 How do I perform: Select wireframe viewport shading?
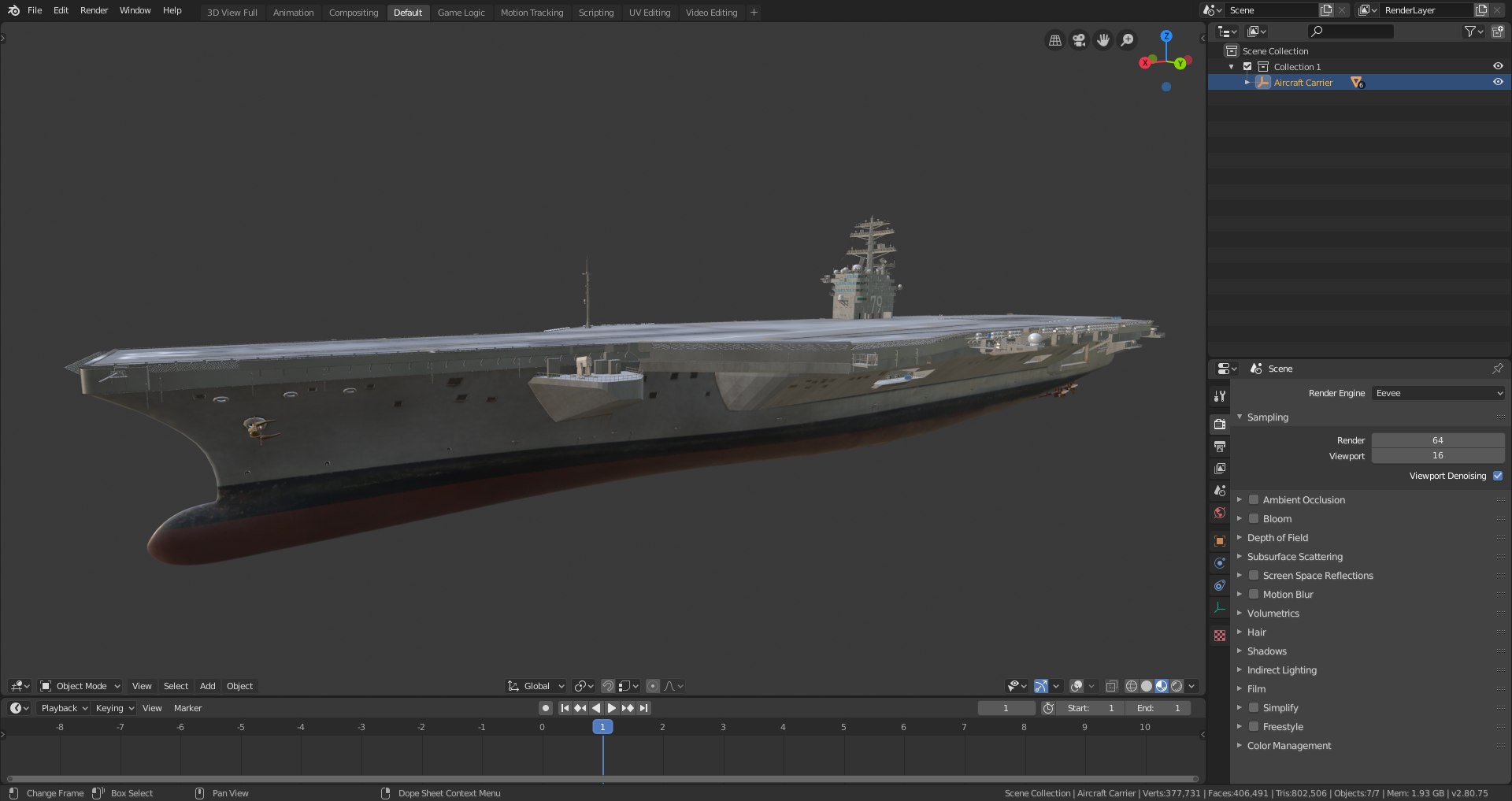[1132, 686]
